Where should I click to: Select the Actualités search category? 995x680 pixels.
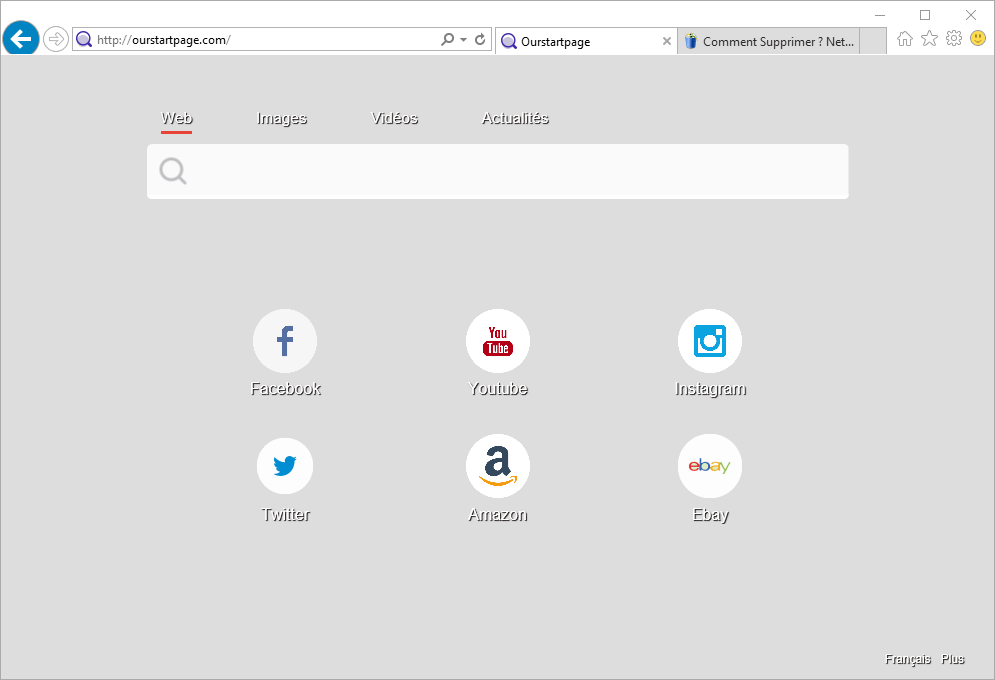(x=515, y=119)
